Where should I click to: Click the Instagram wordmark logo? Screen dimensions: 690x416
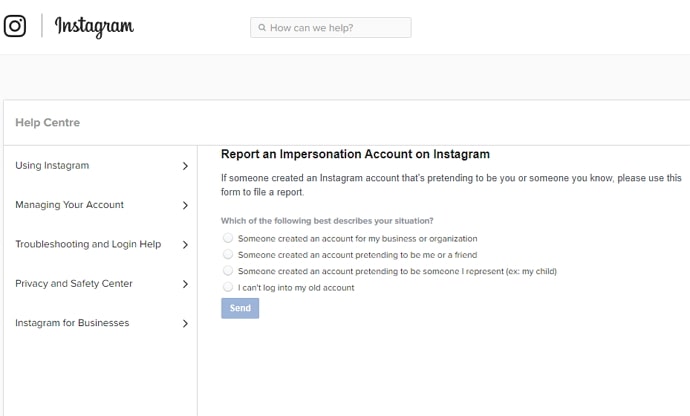tap(94, 26)
